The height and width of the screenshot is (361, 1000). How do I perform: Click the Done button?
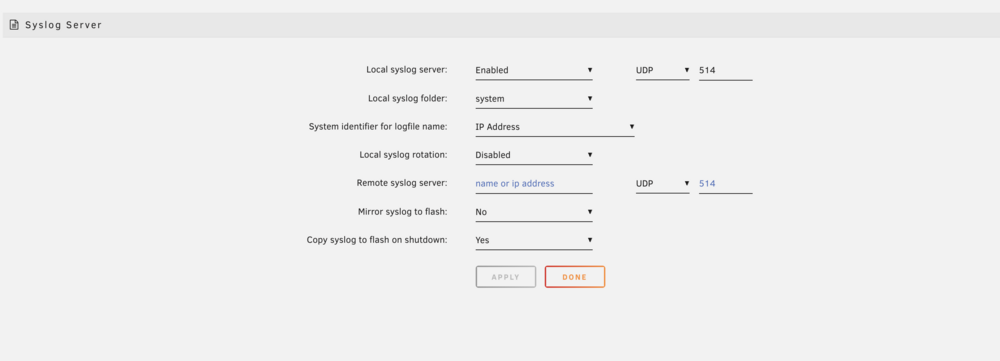pyautogui.click(x=575, y=277)
